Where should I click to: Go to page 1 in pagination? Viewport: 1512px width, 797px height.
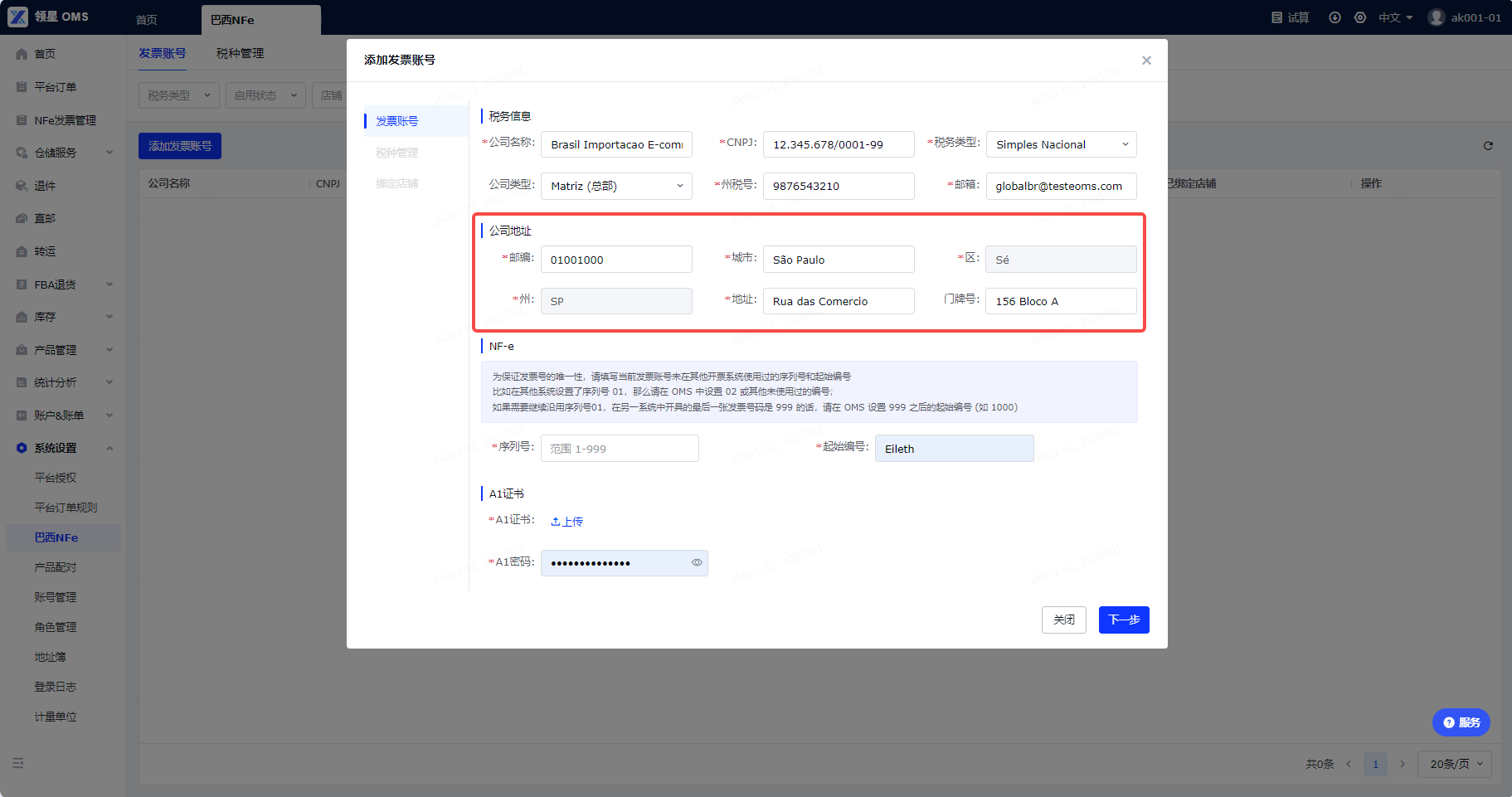(x=1375, y=764)
